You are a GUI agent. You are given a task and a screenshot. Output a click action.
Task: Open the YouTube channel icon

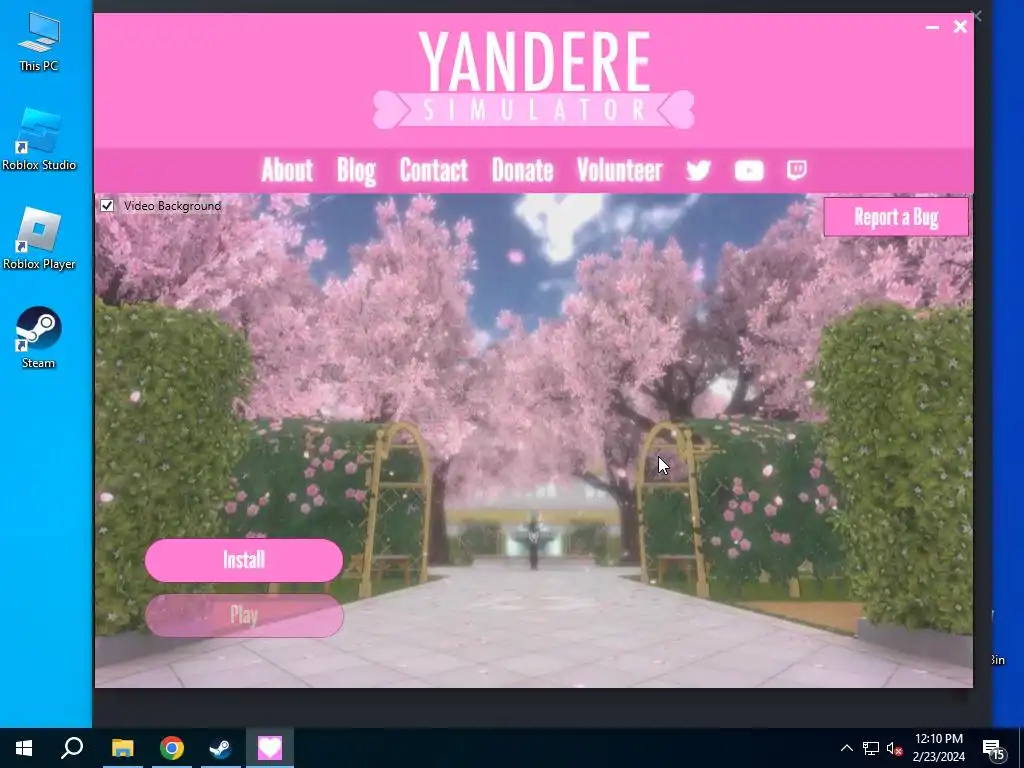[748, 170]
